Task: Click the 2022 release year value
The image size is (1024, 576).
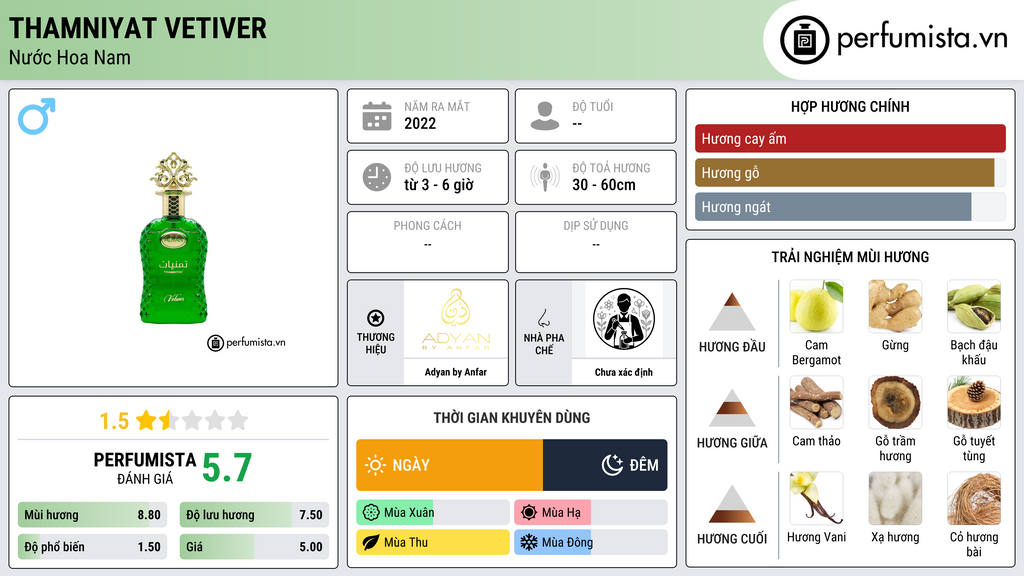Action: tap(420, 123)
